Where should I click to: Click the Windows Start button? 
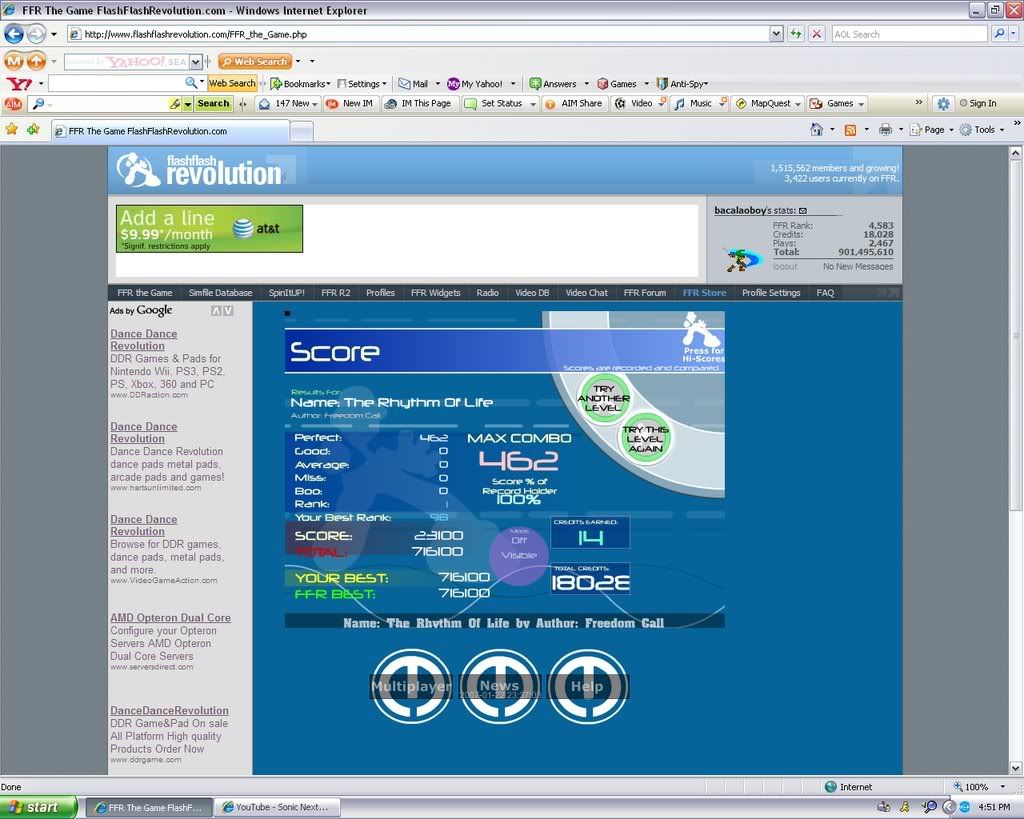[x=39, y=807]
